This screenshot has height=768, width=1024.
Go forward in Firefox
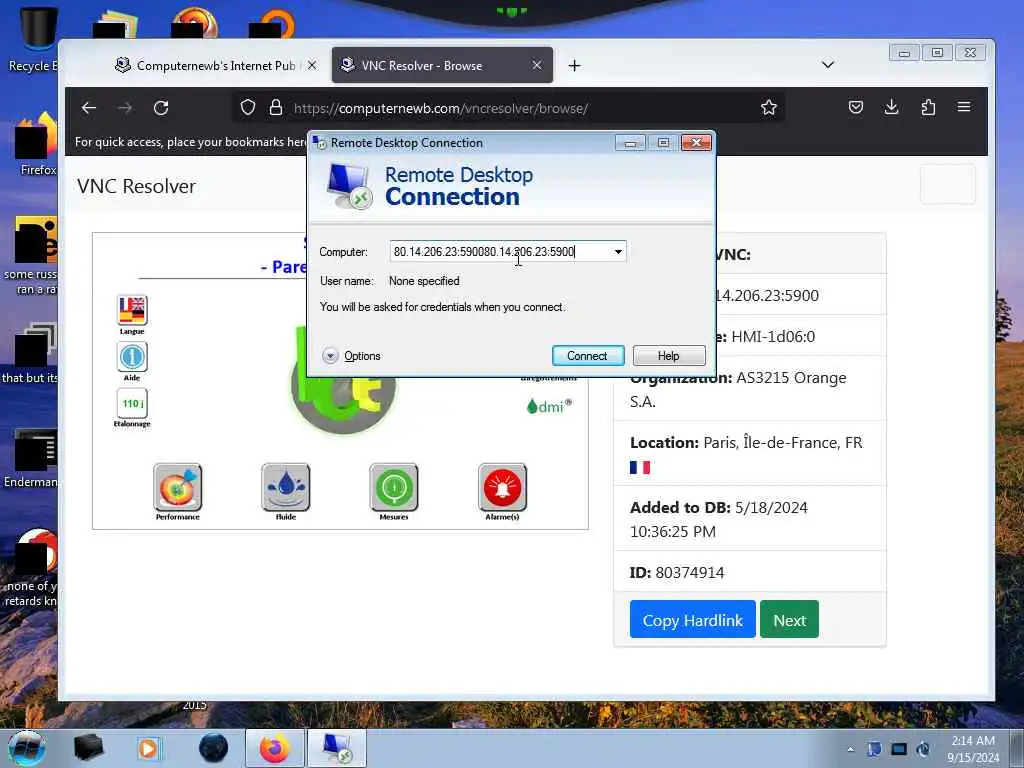tap(125, 108)
